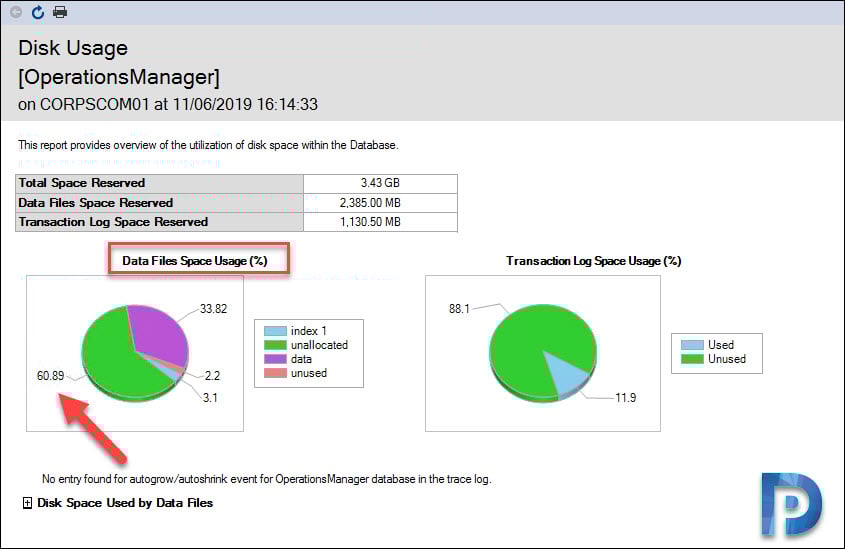Click the unused legend pink swatch
Image resolution: width=845 pixels, height=549 pixels.
click(275, 373)
